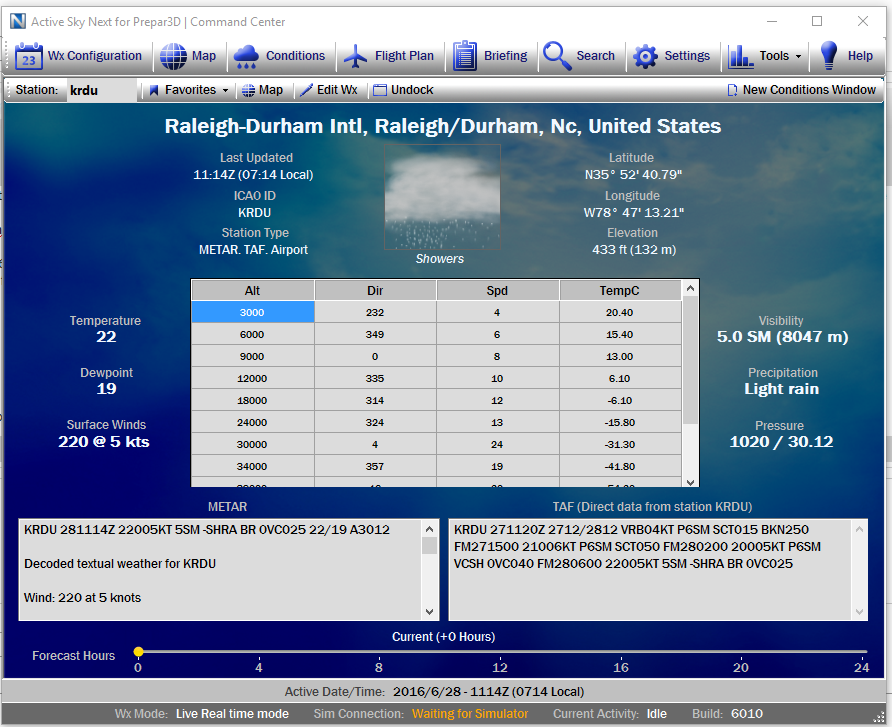
Task: Open Briefing clipboard icon
Action: click(465, 56)
